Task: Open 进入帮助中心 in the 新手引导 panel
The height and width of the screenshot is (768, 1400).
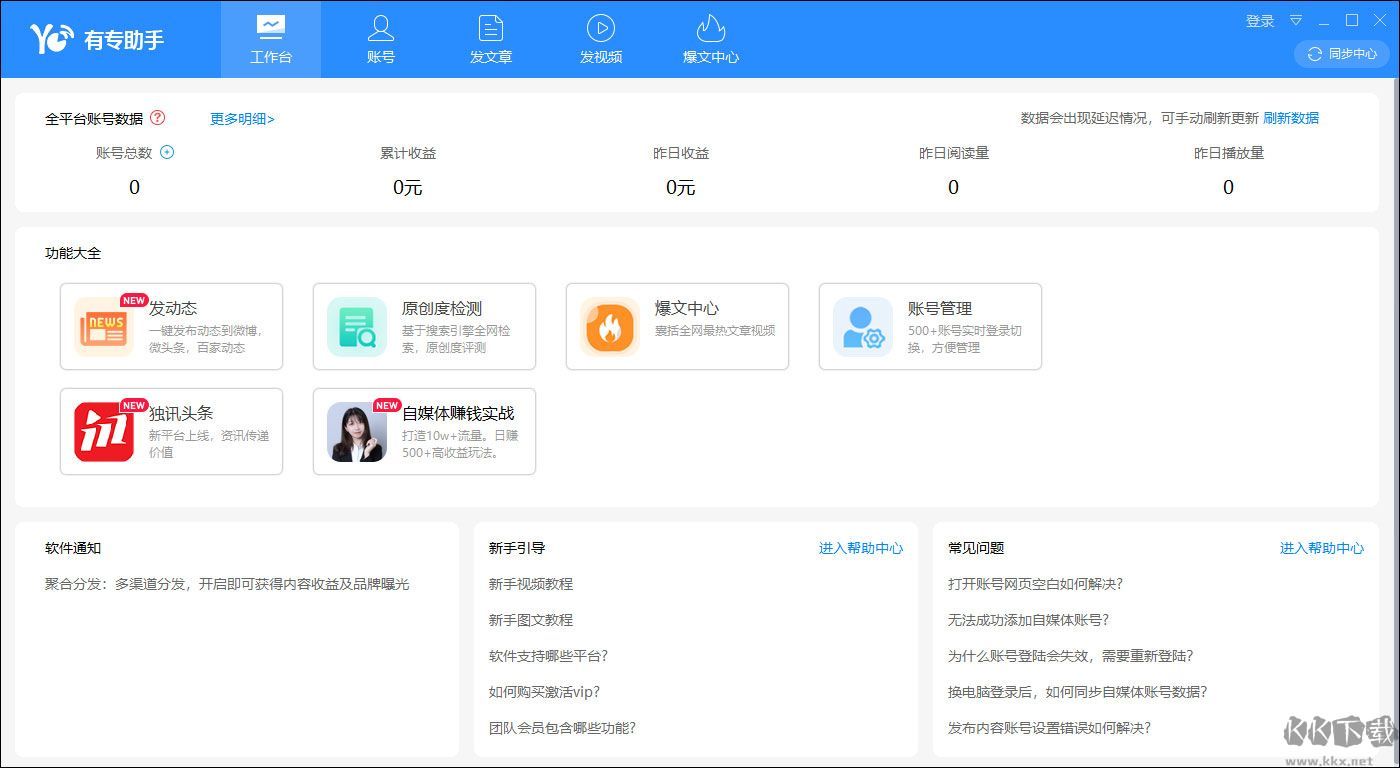Action: click(x=861, y=548)
